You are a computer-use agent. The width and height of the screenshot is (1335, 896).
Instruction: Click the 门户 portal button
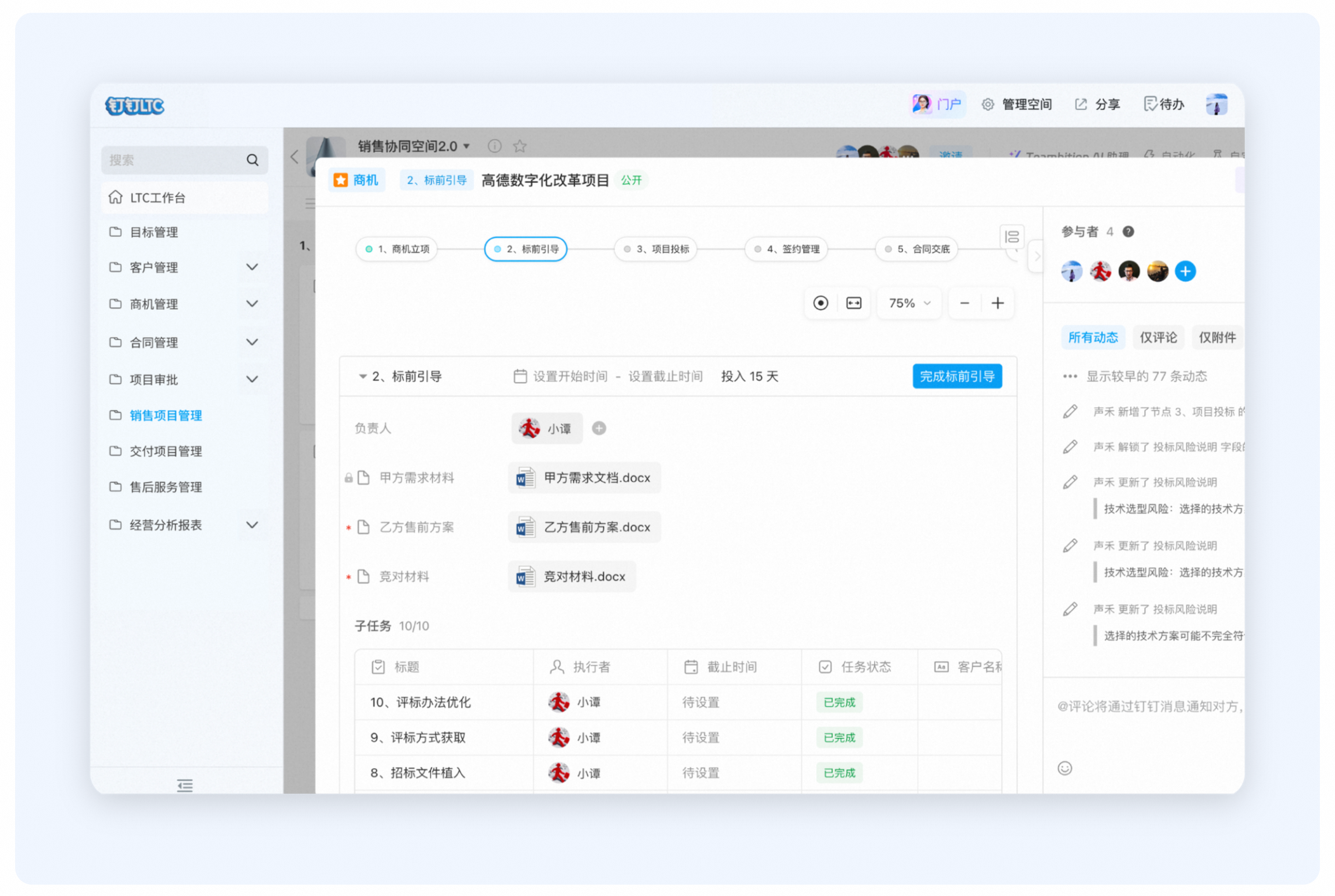[937, 105]
